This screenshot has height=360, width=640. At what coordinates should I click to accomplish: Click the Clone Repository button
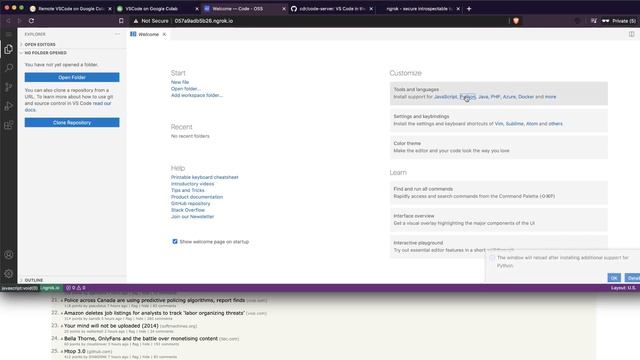[72, 122]
